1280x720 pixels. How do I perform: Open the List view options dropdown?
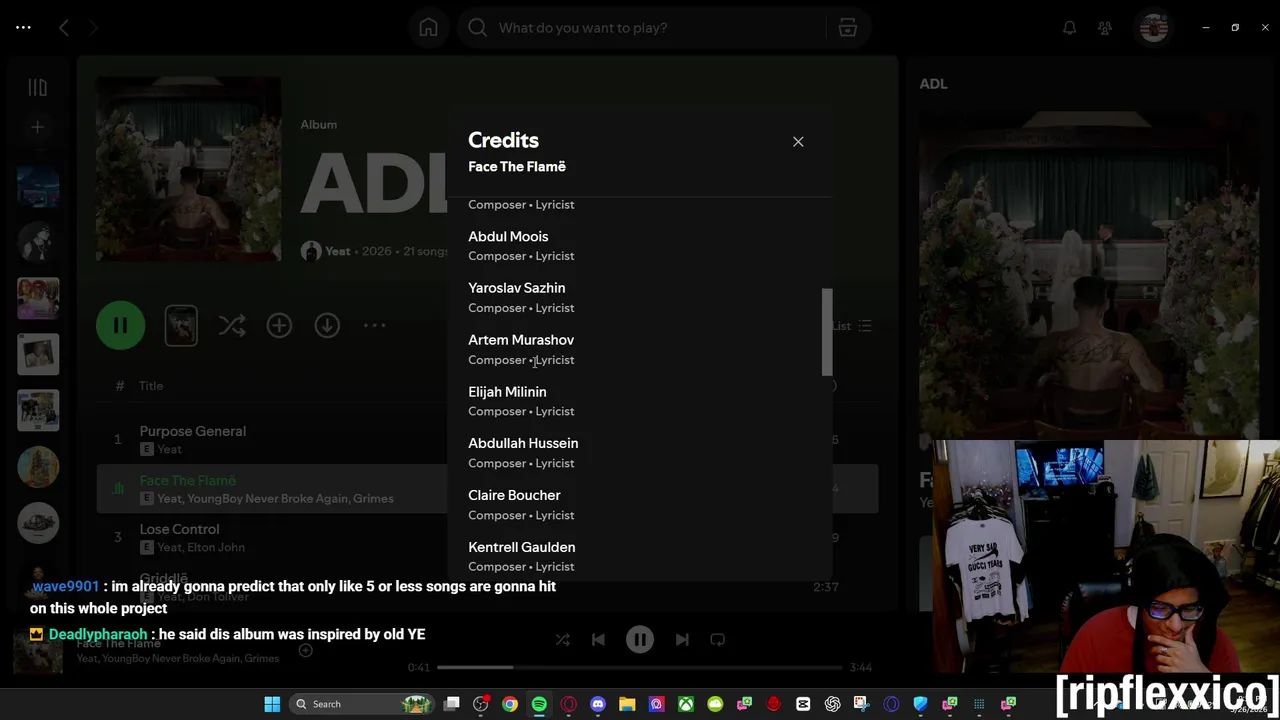[854, 326]
